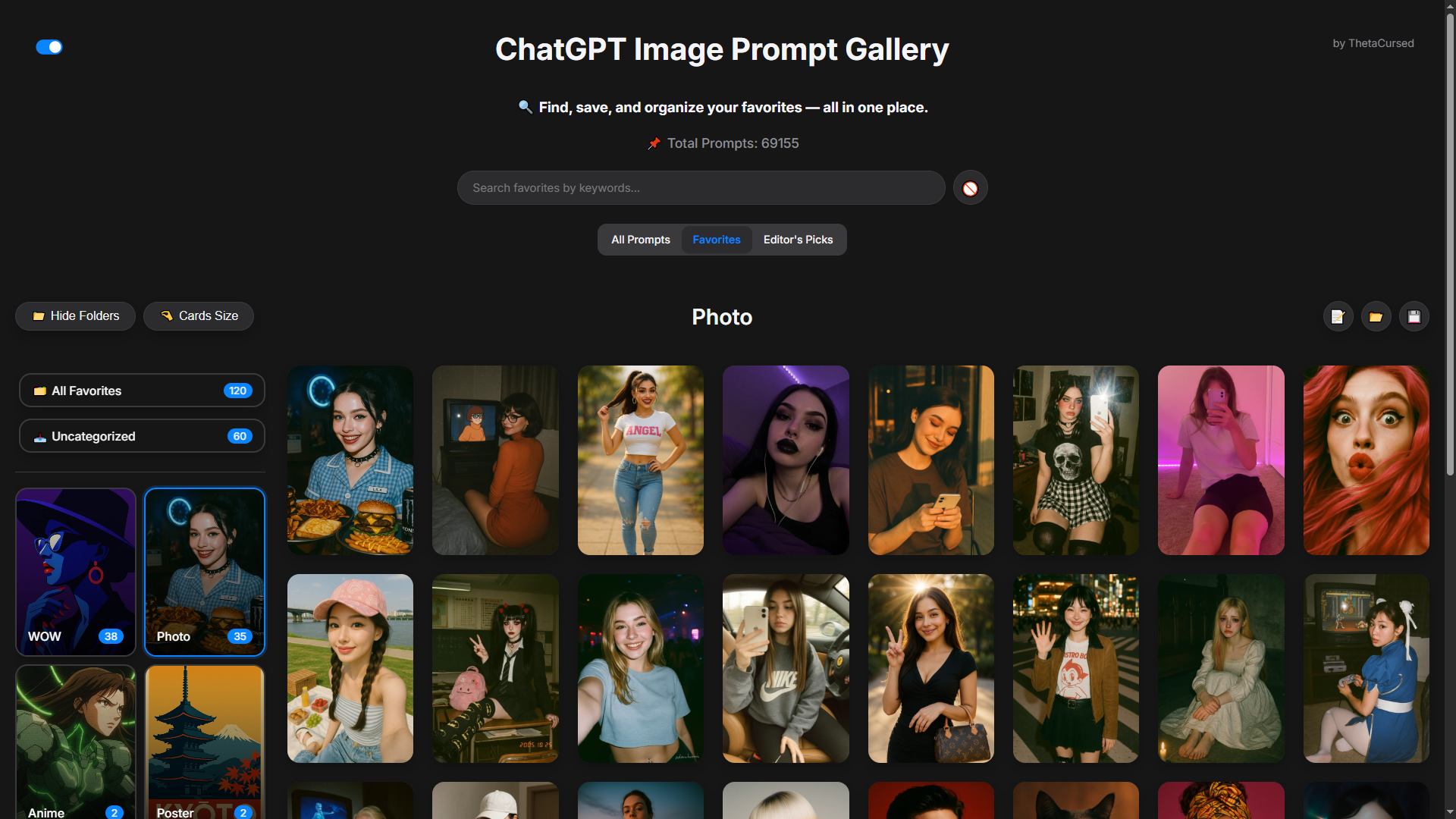
Task: Click the by ThetaCursed author link
Action: 1373,43
